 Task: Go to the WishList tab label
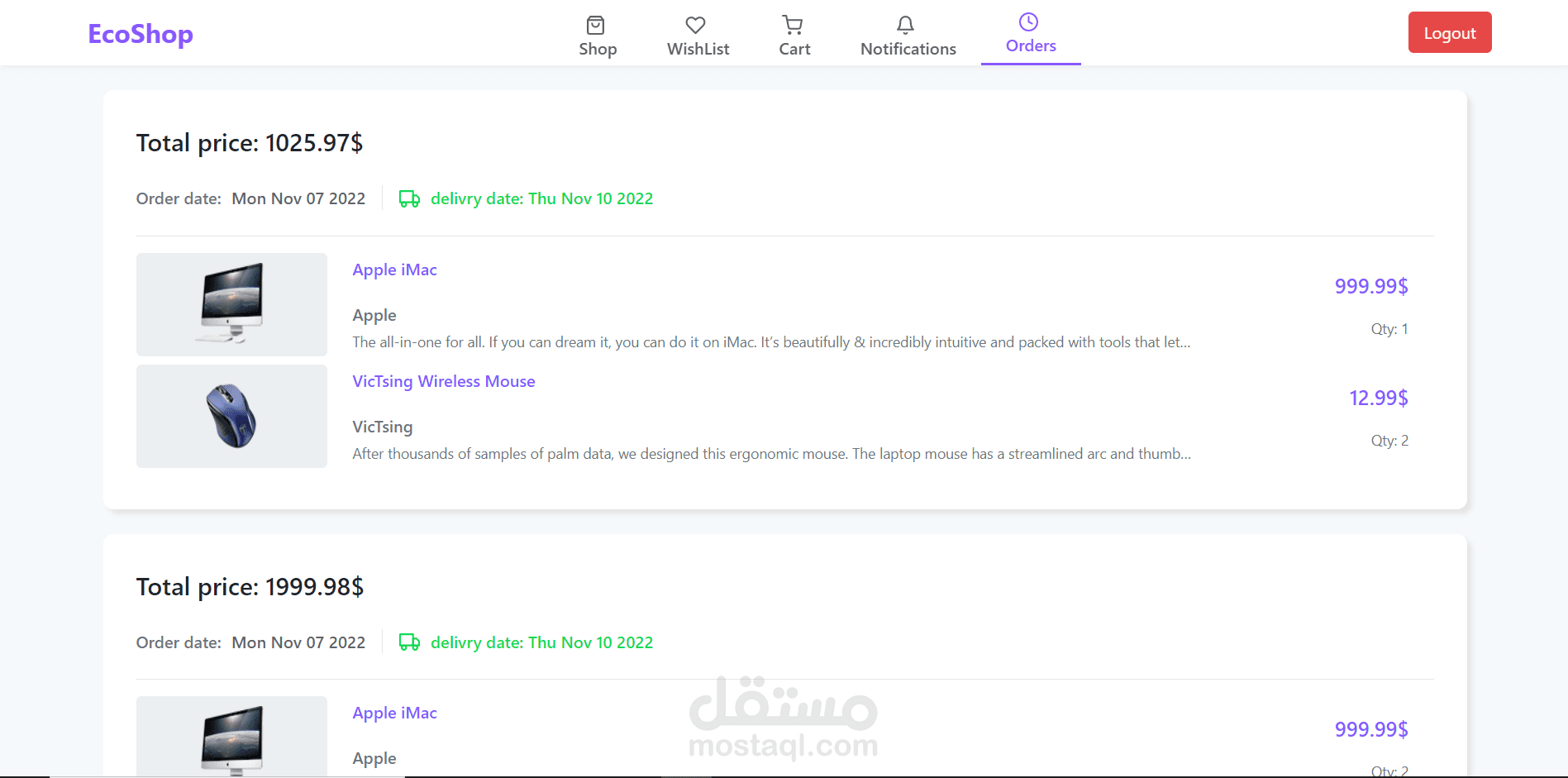click(x=698, y=49)
